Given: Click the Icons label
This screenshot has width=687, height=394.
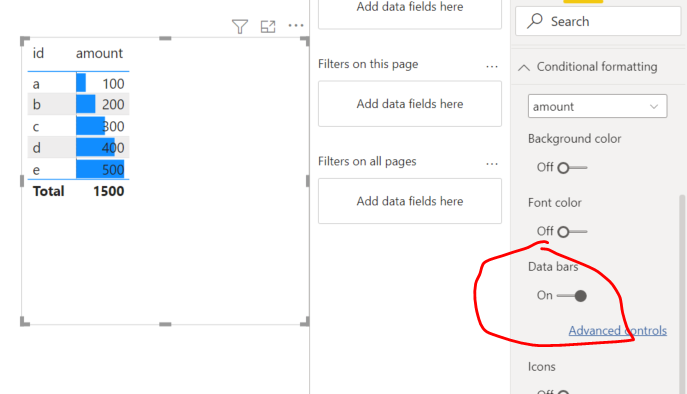Looking at the screenshot, I should click(542, 366).
